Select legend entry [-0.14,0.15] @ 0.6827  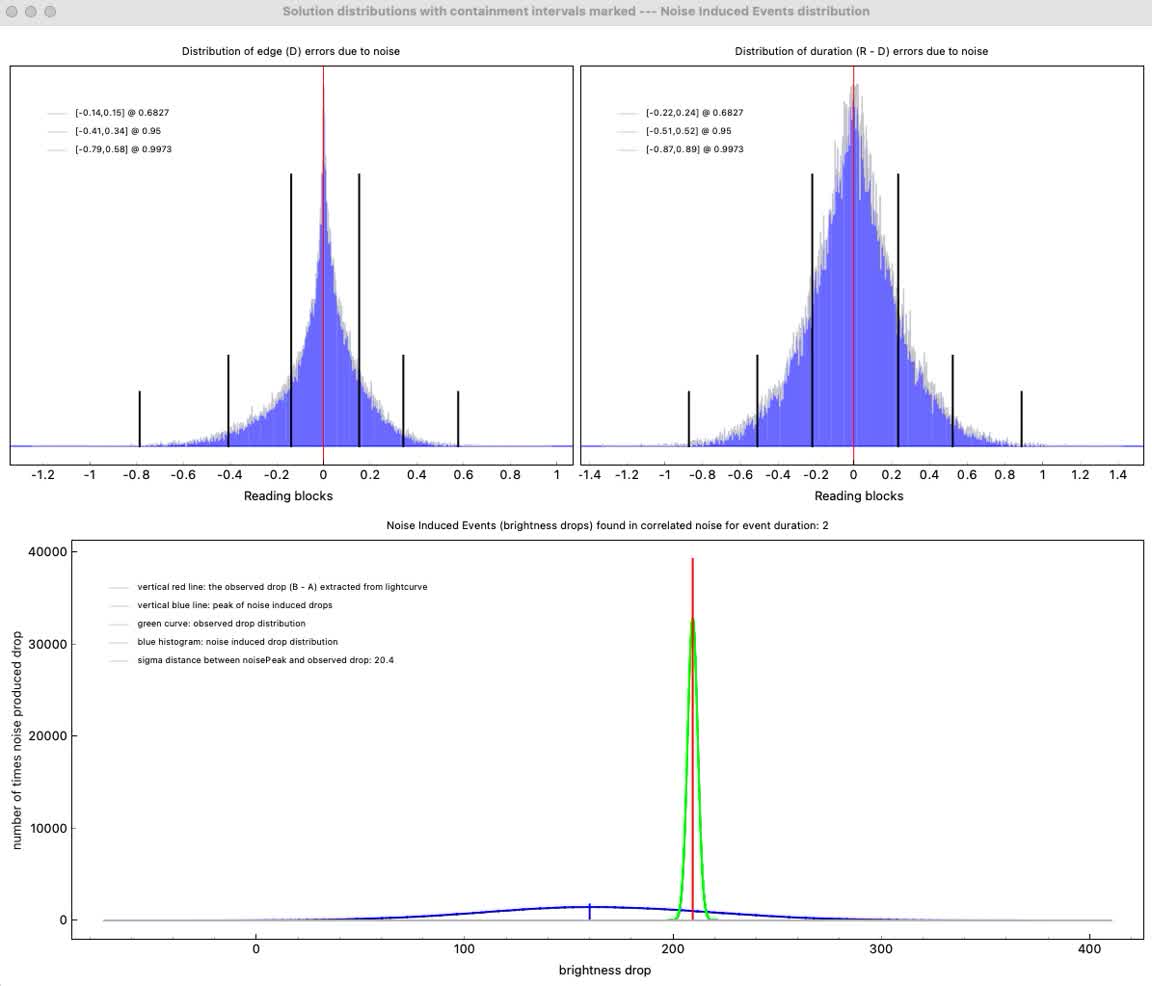tap(115, 113)
